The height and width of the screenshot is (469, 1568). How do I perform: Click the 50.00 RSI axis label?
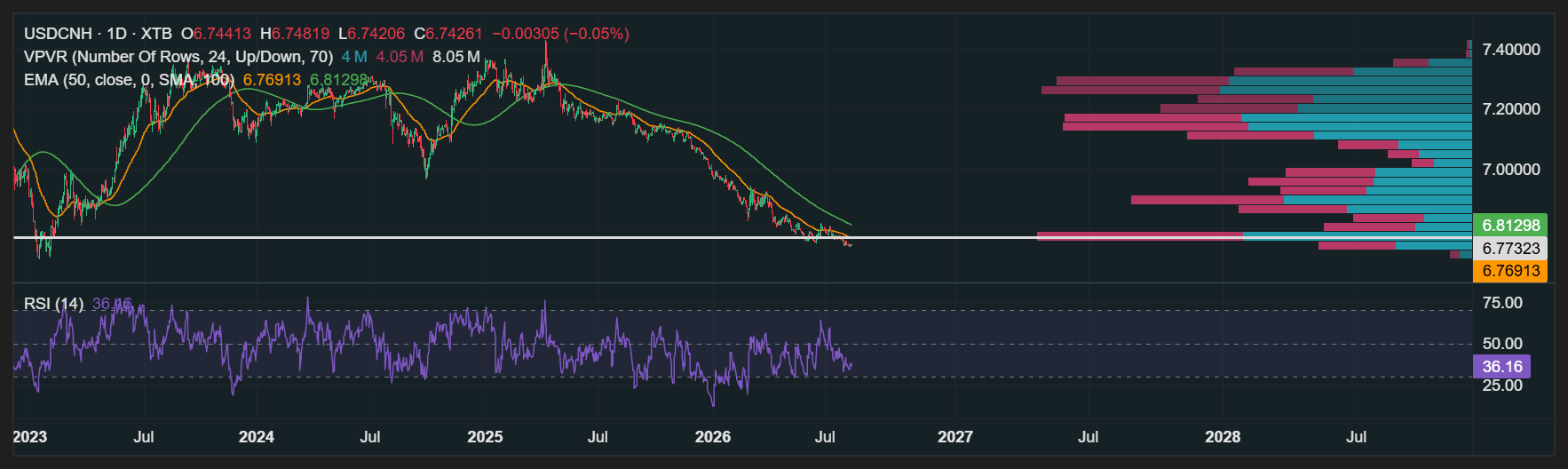1502,344
